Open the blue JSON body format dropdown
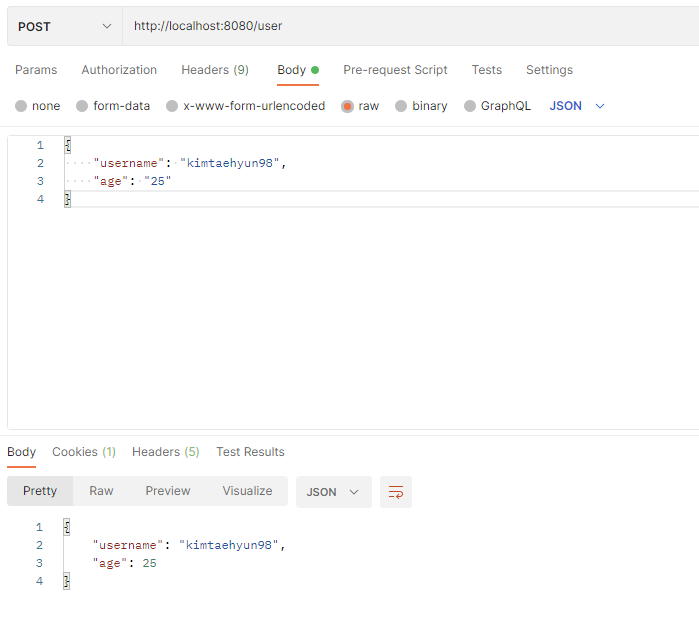This screenshot has height=633, width=699. tap(577, 106)
